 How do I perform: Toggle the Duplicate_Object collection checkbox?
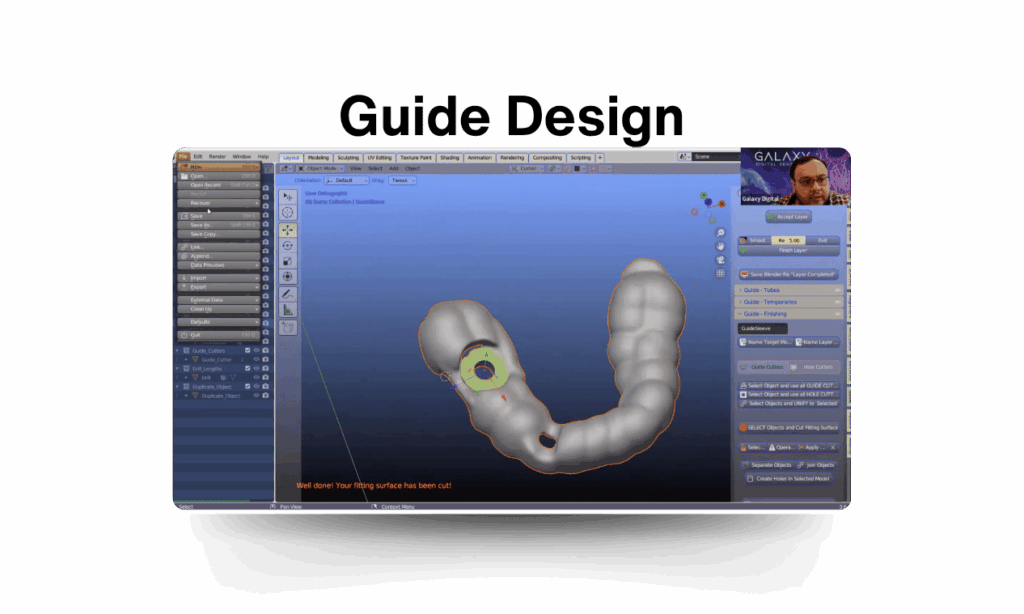[x=247, y=386]
